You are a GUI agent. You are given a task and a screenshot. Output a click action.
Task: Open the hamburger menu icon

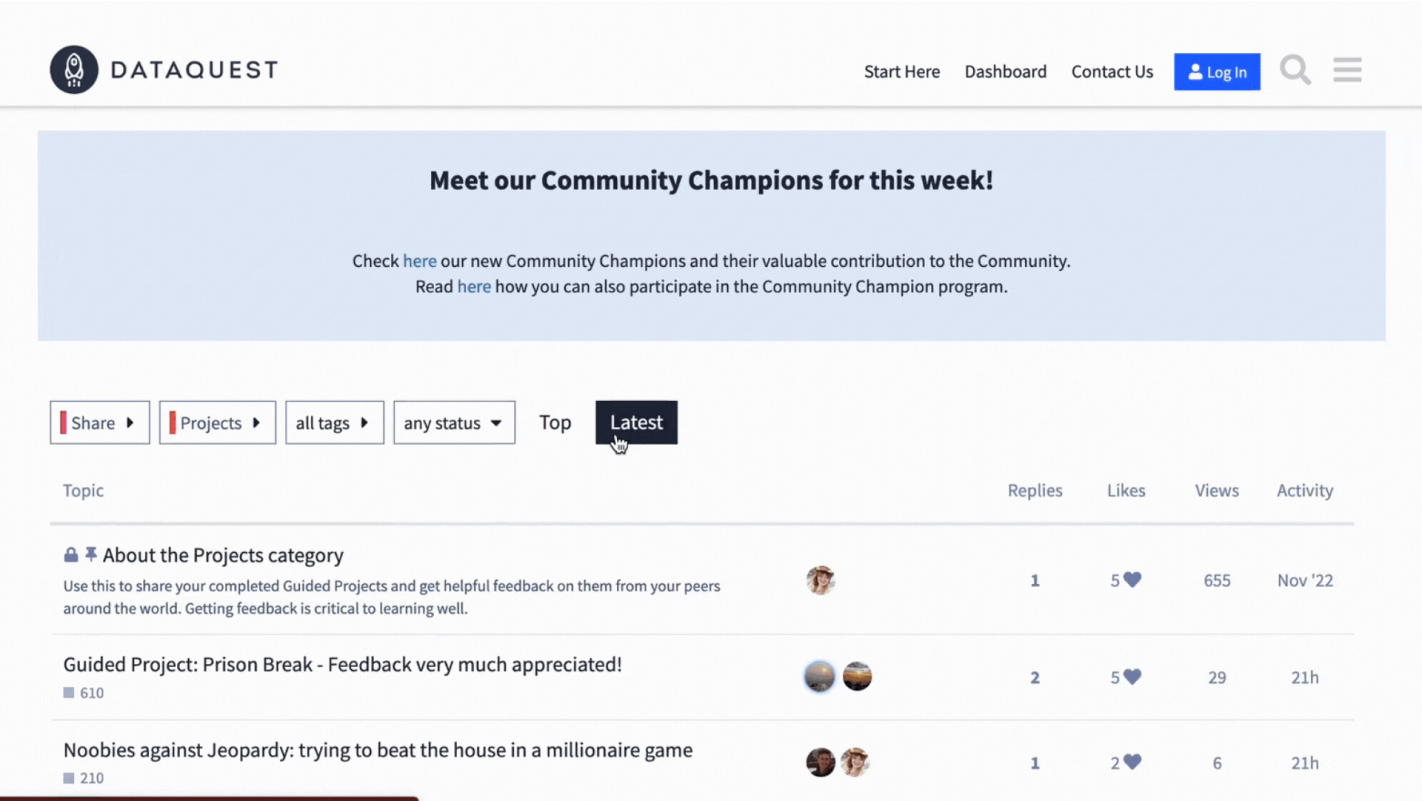[1347, 70]
